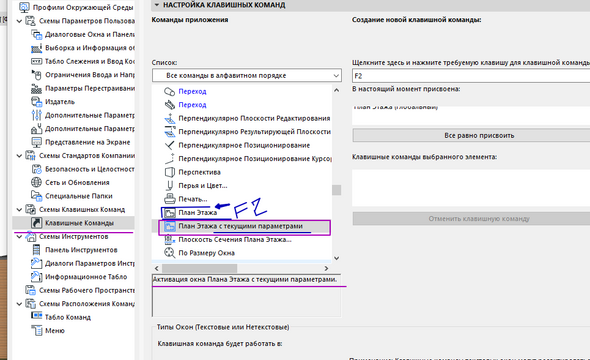Click command list vertical scrollbar up arrow
This screenshot has height=360, width=590.
tap(336, 90)
